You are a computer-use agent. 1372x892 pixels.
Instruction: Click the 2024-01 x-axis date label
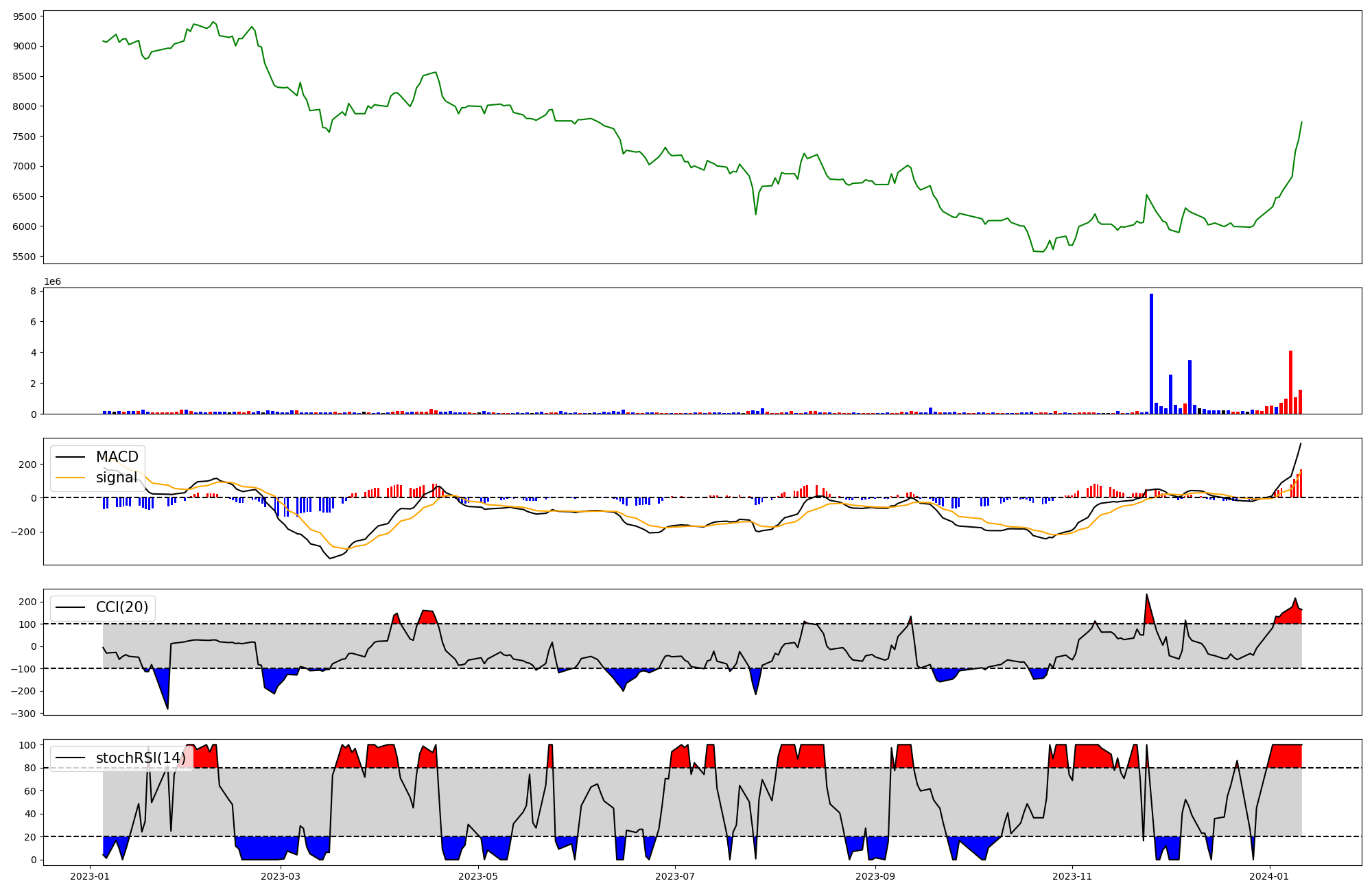click(x=1269, y=876)
